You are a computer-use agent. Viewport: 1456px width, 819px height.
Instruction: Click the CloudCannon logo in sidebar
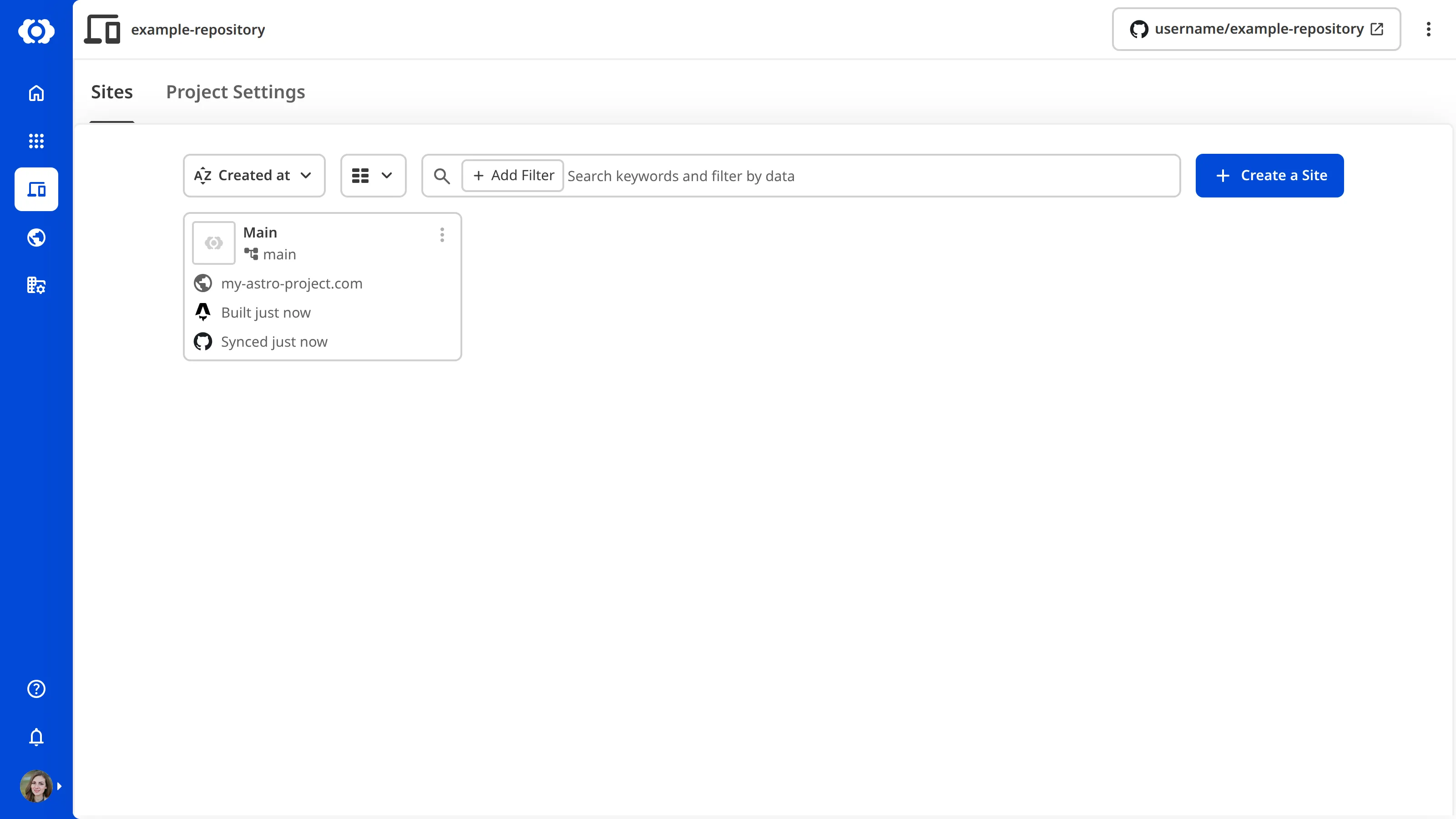[36, 30]
